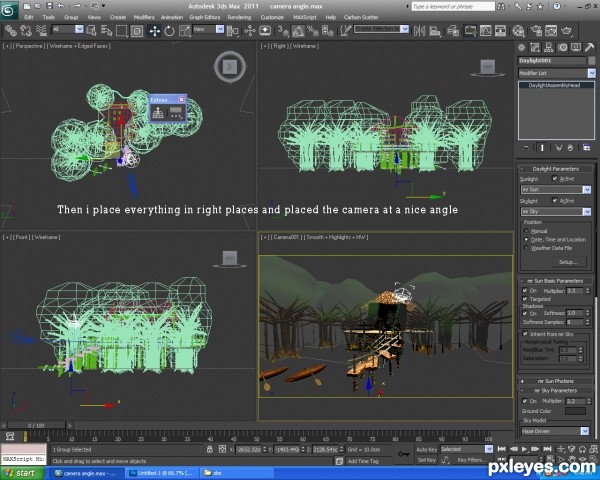Click the Use Pivot Point Center icon

point(232,31)
